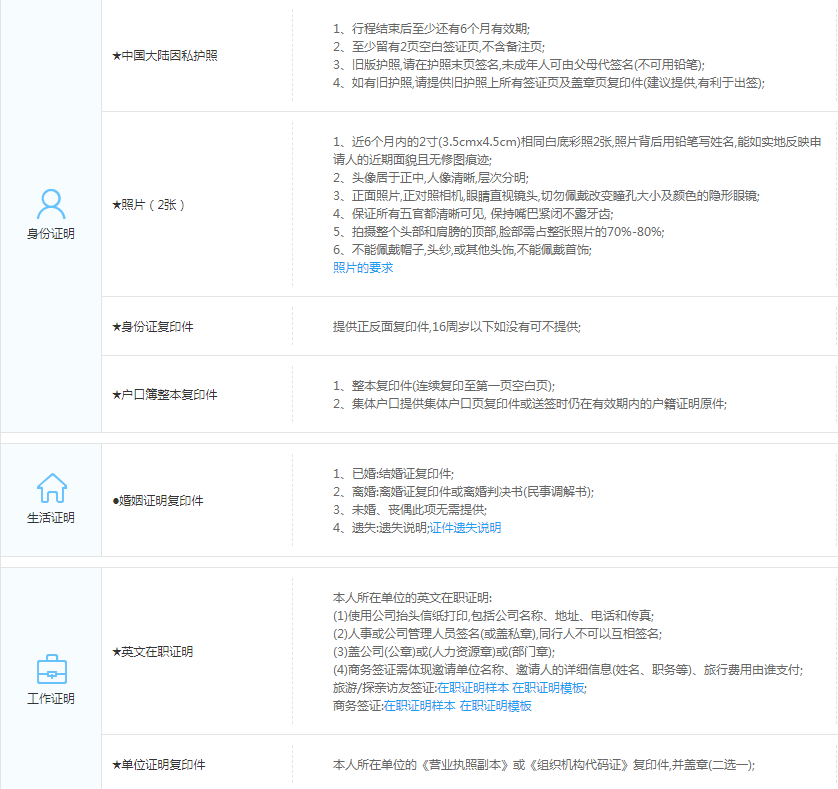Click the 提供正反面复印件 description text
The width and height of the screenshot is (838, 789).
tap(456, 327)
